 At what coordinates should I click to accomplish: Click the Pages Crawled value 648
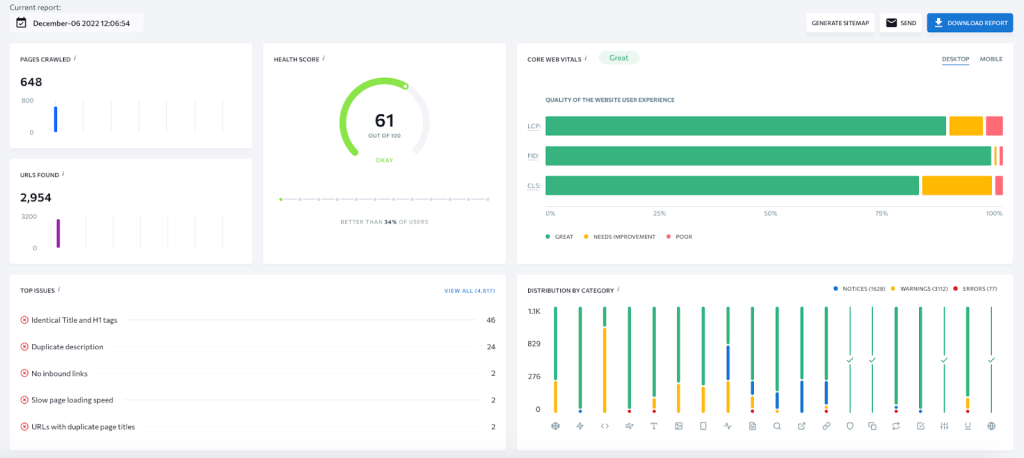tap(31, 82)
